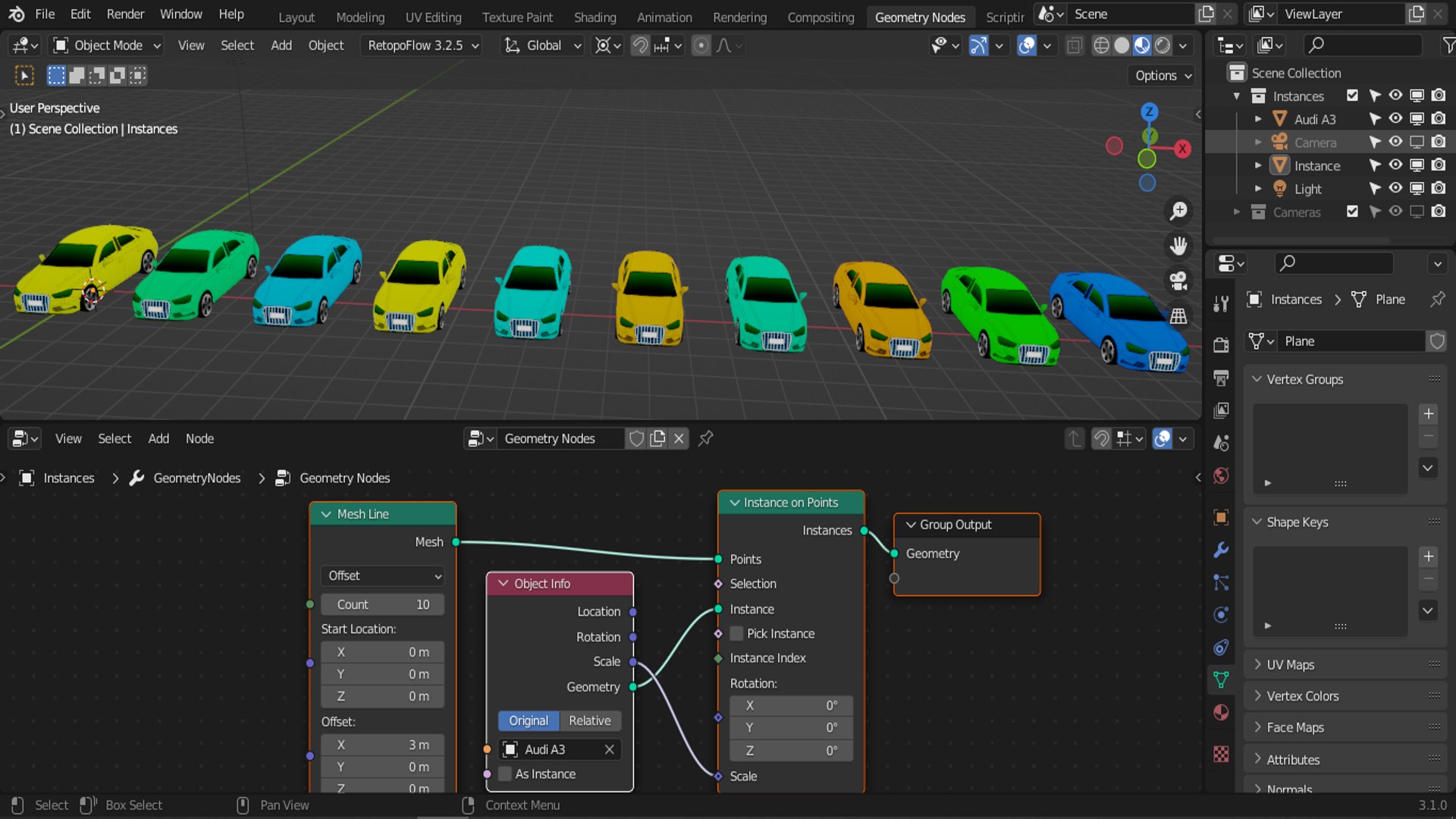Click the zoom magnifier viewport gizmo

pyautogui.click(x=1178, y=212)
